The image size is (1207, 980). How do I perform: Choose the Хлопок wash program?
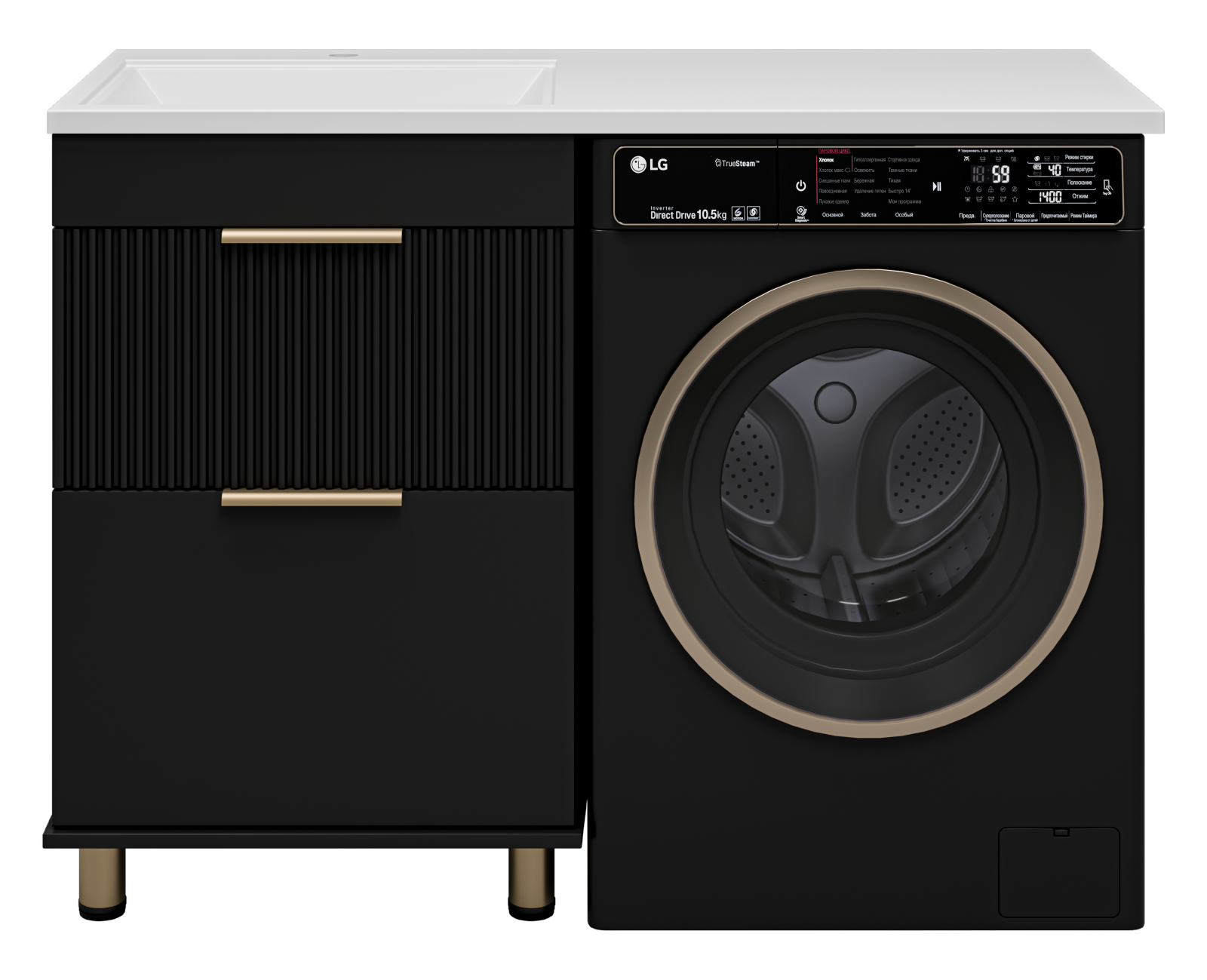pos(826,160)
